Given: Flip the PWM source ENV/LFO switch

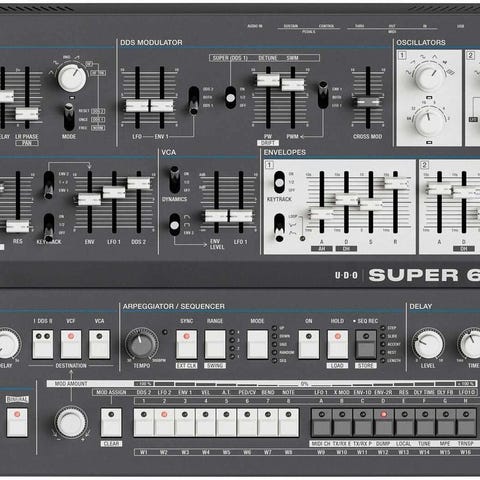Looking at the screenshot, I should (323, 94).
